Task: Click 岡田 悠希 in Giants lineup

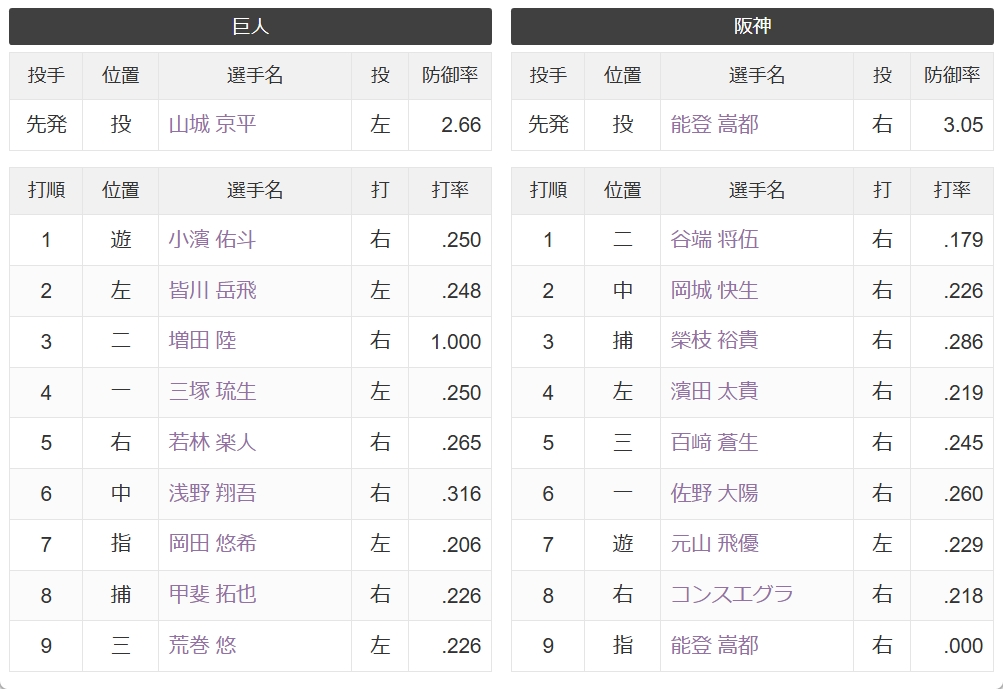Action: tap(212, 544)
